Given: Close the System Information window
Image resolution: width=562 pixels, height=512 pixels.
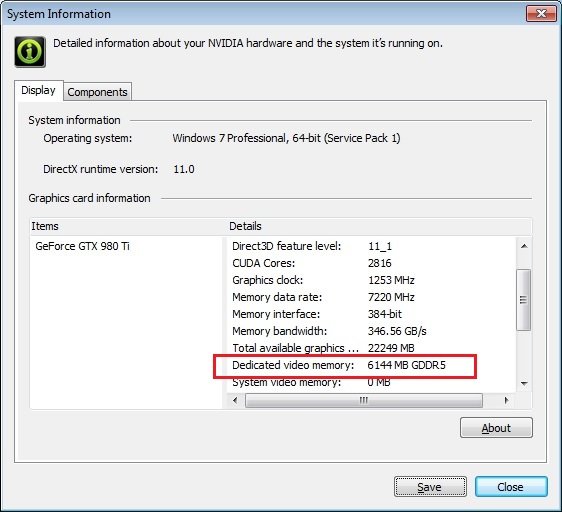Looking at the screenshot, I should click(541, 14).
